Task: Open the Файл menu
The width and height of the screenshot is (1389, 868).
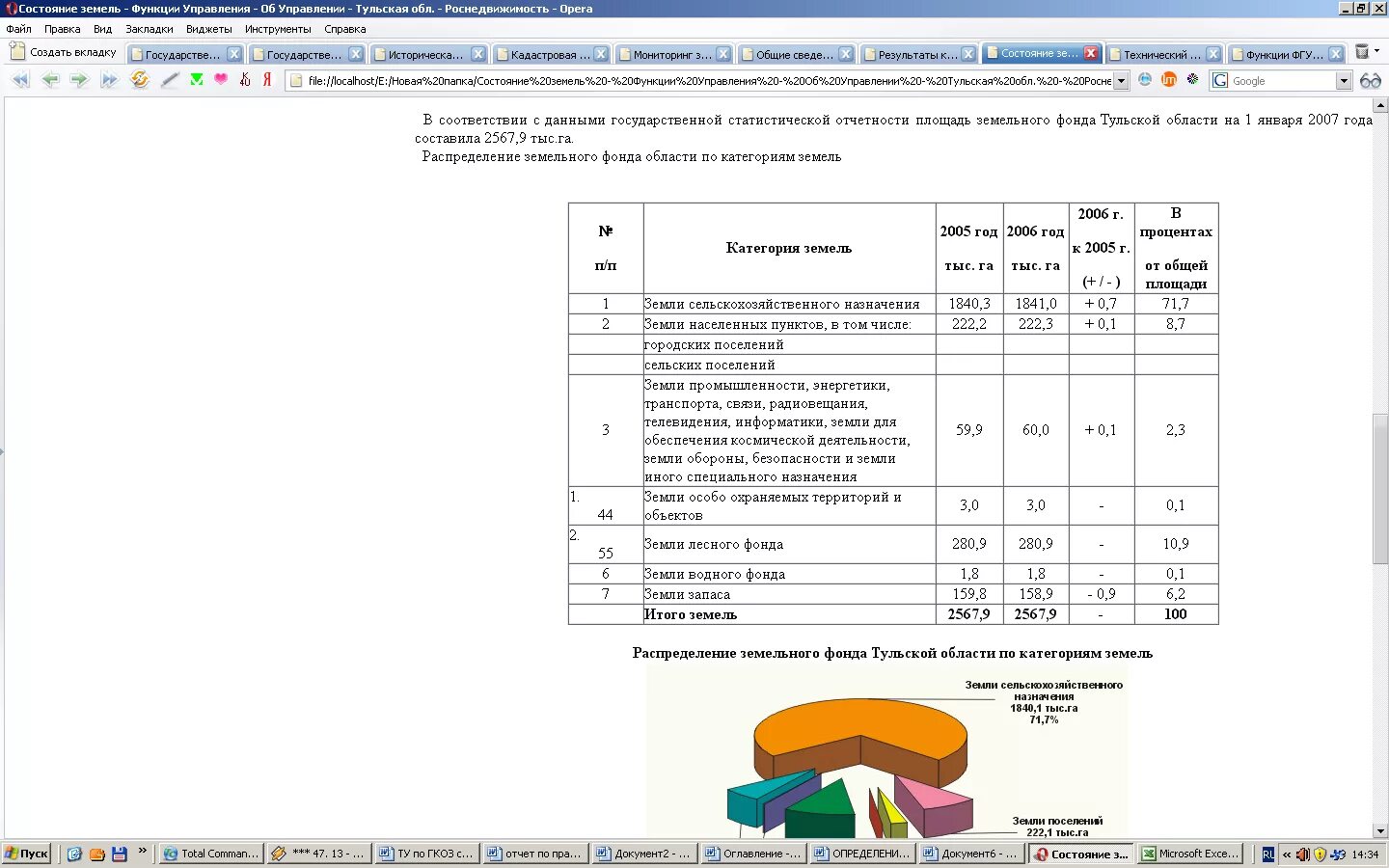Action: click(18, 29)
